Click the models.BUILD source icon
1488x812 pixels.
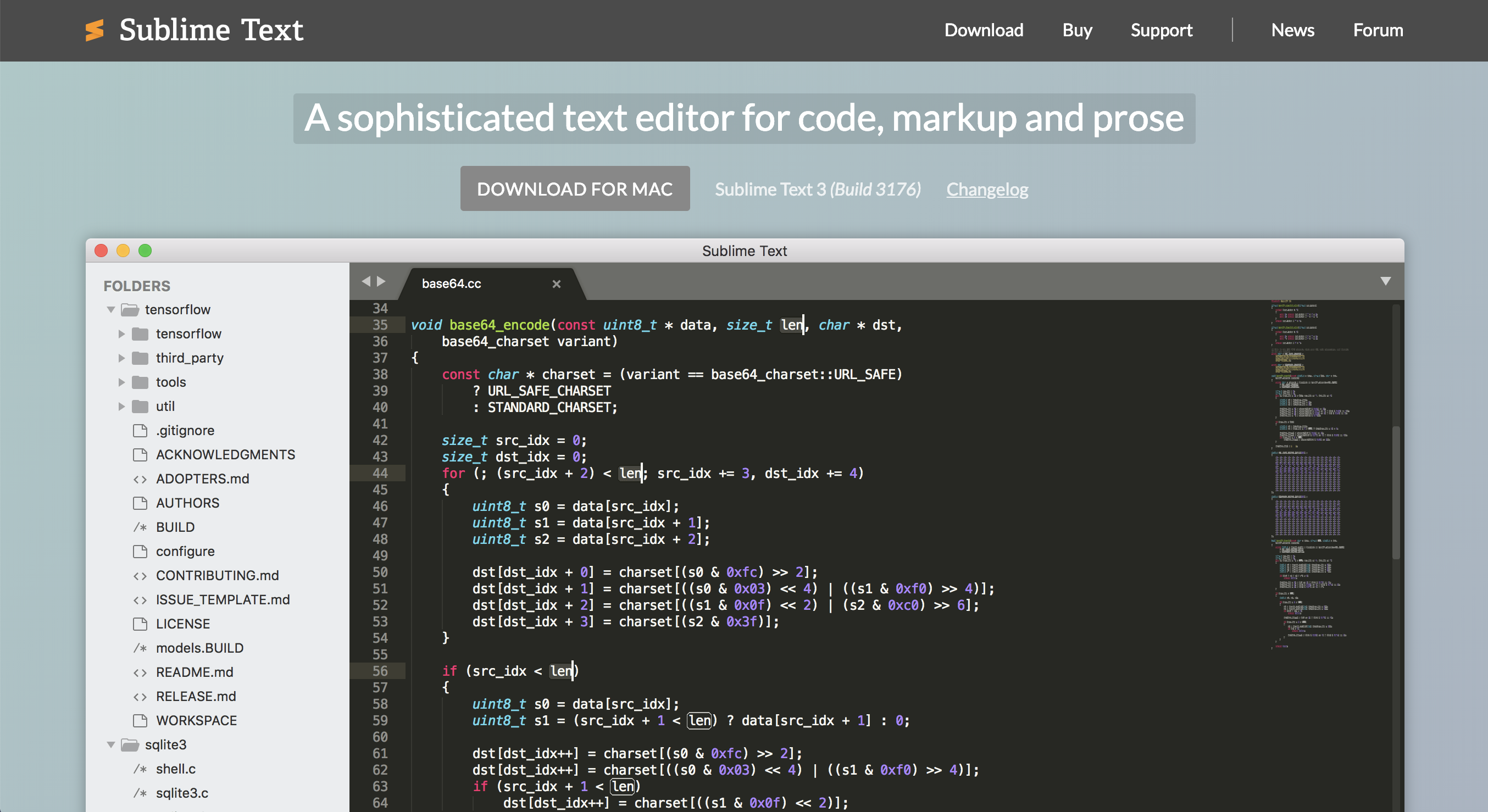[x=140, y=648]
